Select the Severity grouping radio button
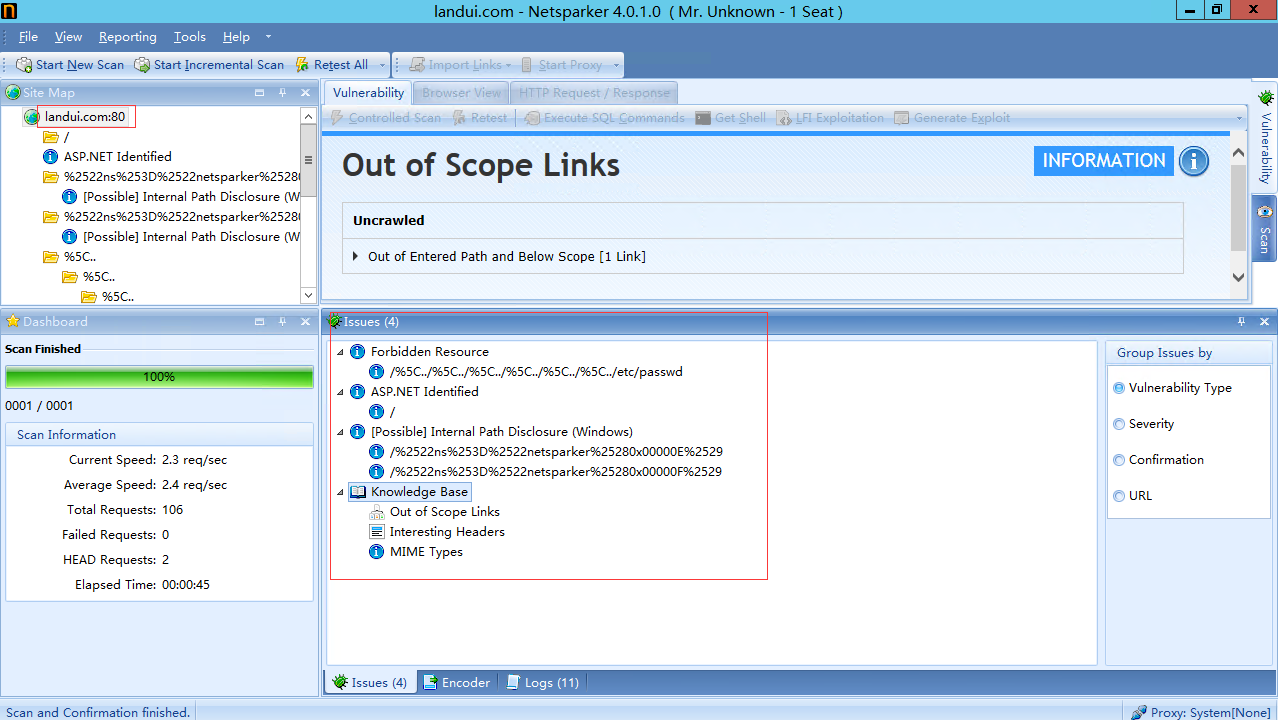The width and height of the screenshot is (1278, 720). tap(1119, 424)
